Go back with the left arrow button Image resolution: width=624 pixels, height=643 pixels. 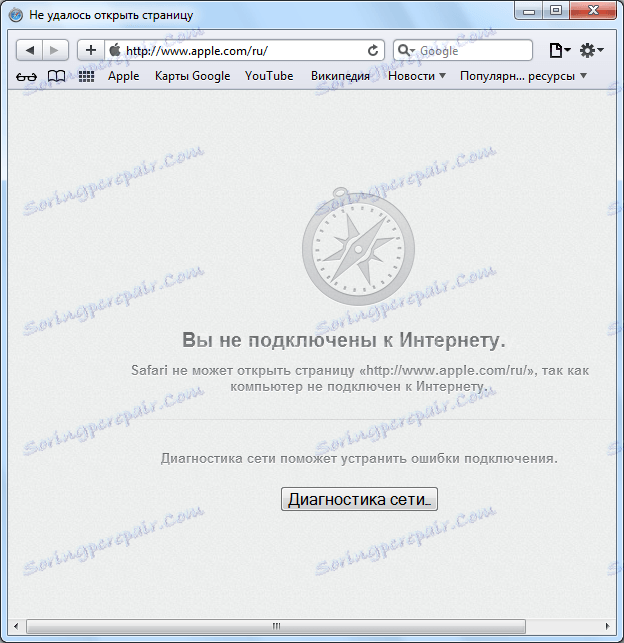point(30,50)
